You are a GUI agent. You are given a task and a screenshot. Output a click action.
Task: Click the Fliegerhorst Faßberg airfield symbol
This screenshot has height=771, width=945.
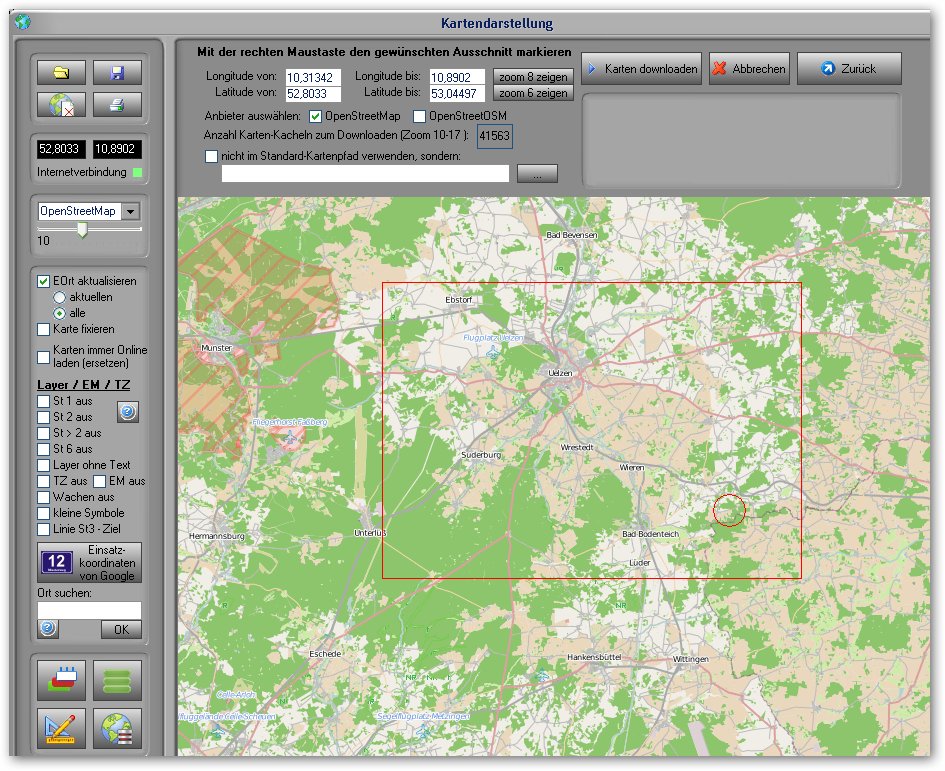(x=291, y=438)
